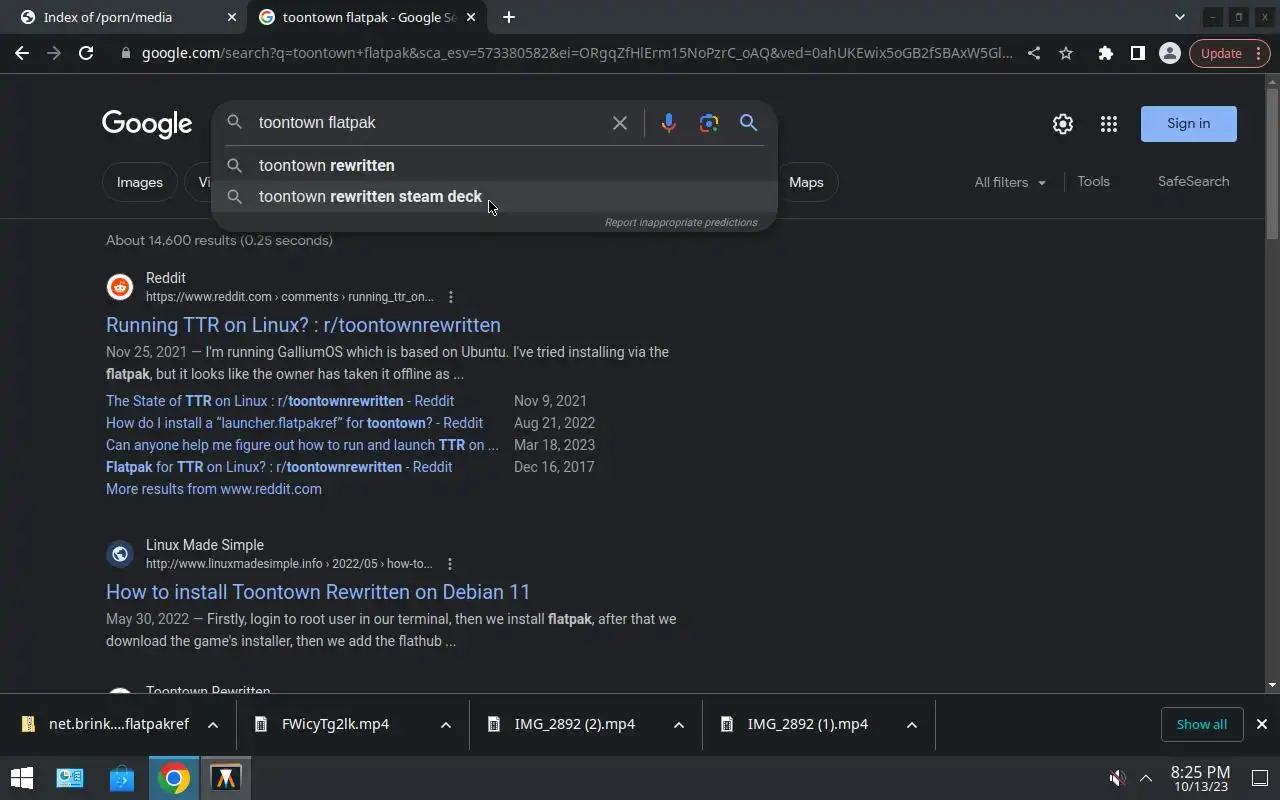Select suggestion toontown rewritten
Screen dimensions: 1280x800
tap(494, 165)
